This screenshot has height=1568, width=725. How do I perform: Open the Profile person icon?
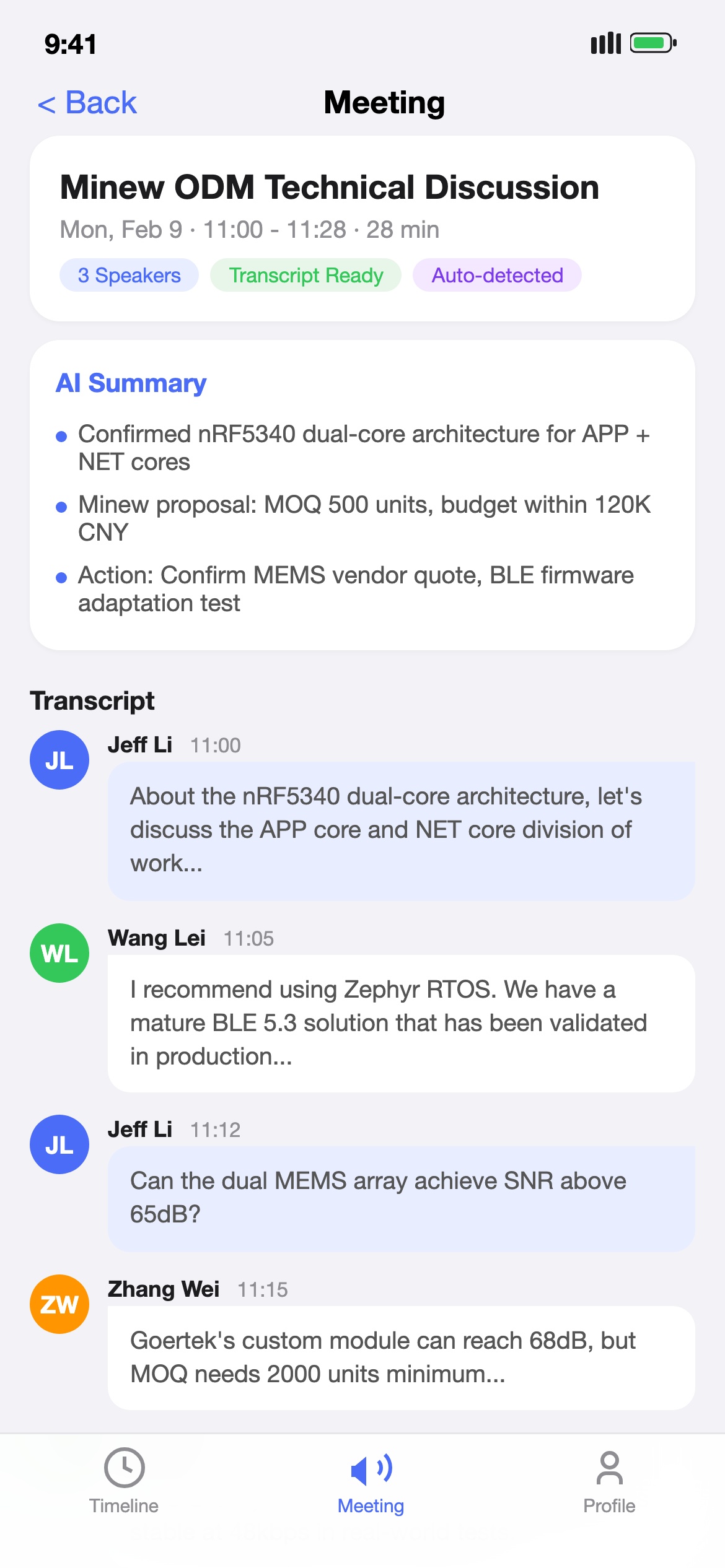tap(609, 1468)
